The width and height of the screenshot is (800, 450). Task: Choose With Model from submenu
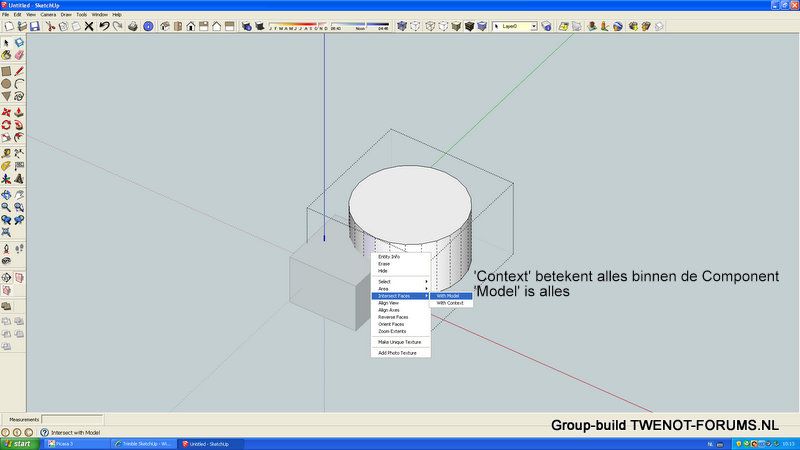pos(451,296)
